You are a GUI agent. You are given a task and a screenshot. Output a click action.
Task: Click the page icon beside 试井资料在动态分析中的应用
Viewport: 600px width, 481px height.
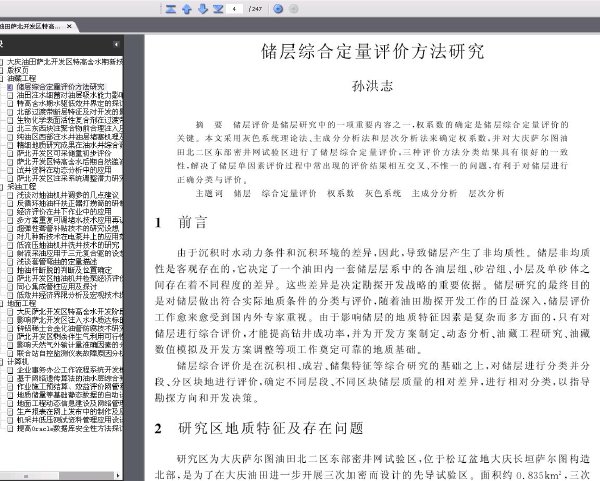10,170
